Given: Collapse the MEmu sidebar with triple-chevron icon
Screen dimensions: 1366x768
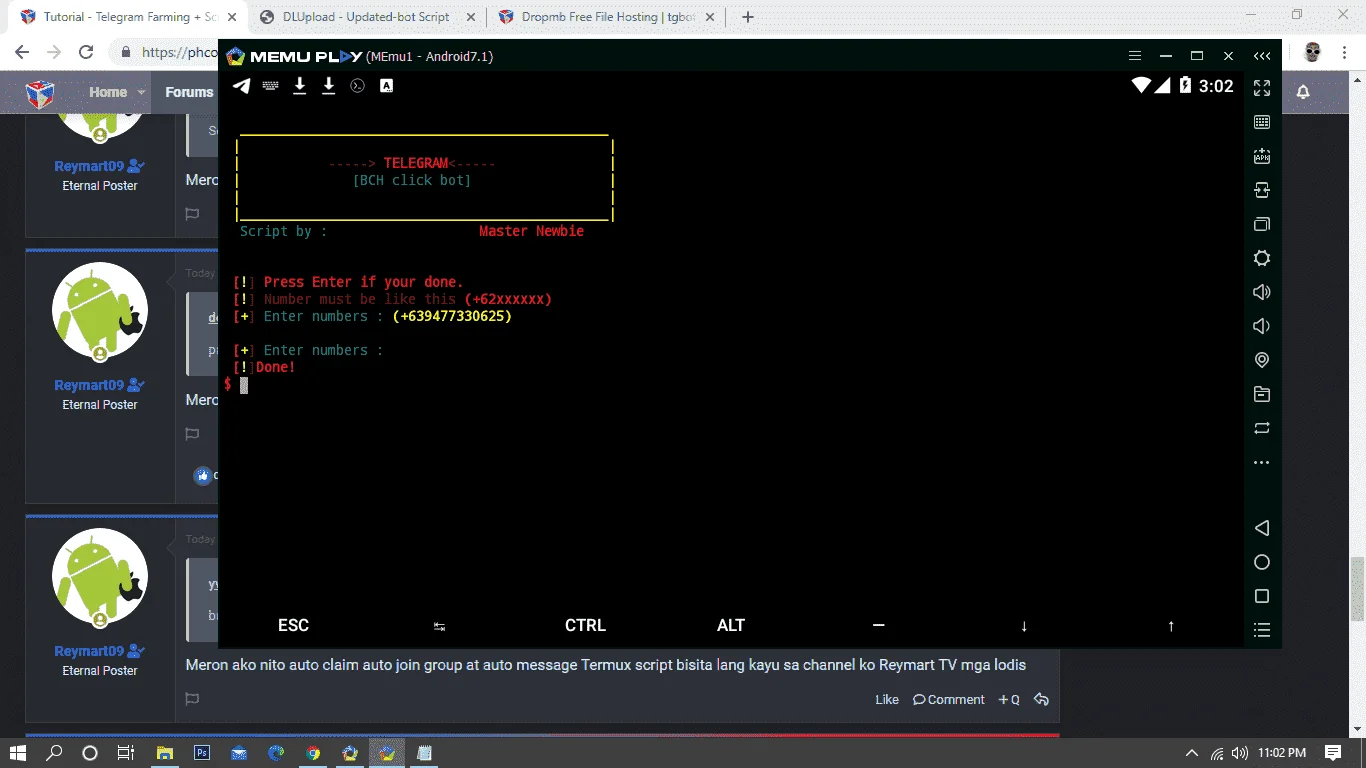Looking at the screenshot, I should click(x=1262, y=56).
